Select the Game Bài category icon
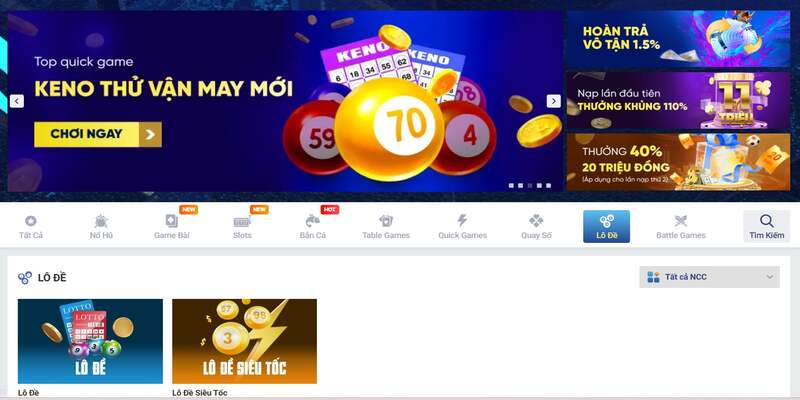This screenshot has width=800, height=400. (x=171, y=221)
